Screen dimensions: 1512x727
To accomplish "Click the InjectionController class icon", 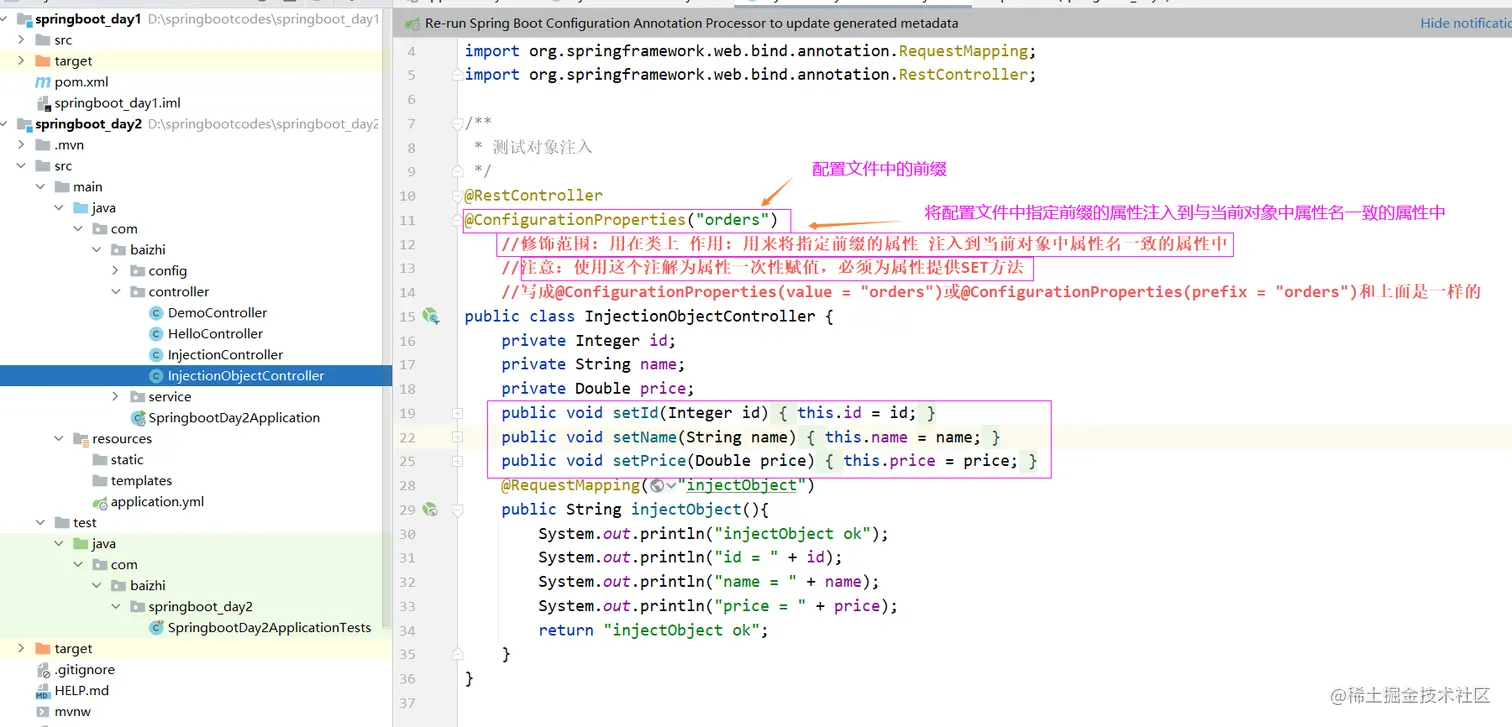I will click(x=156, y=355).
